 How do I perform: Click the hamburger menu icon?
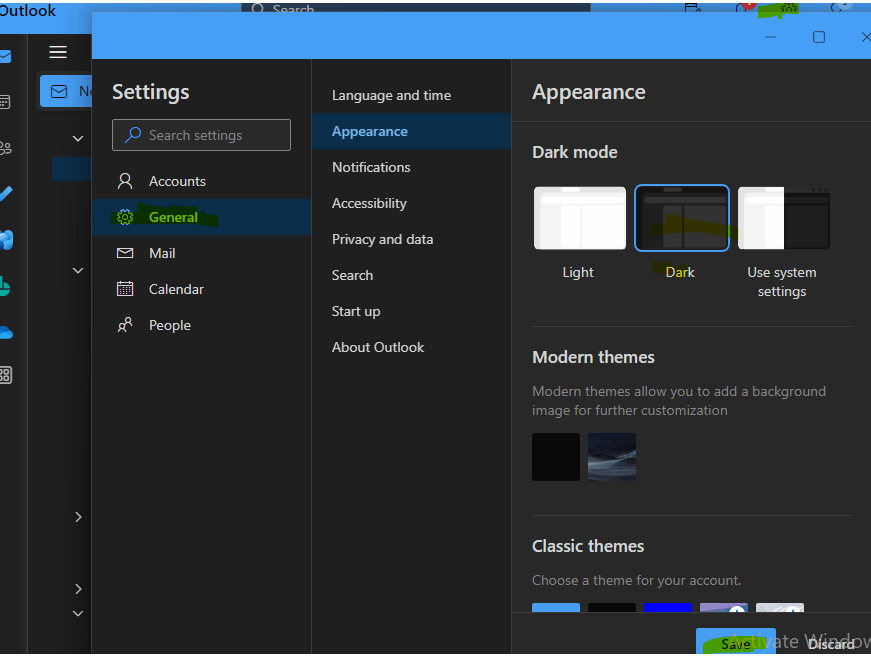tap(58, 52)
